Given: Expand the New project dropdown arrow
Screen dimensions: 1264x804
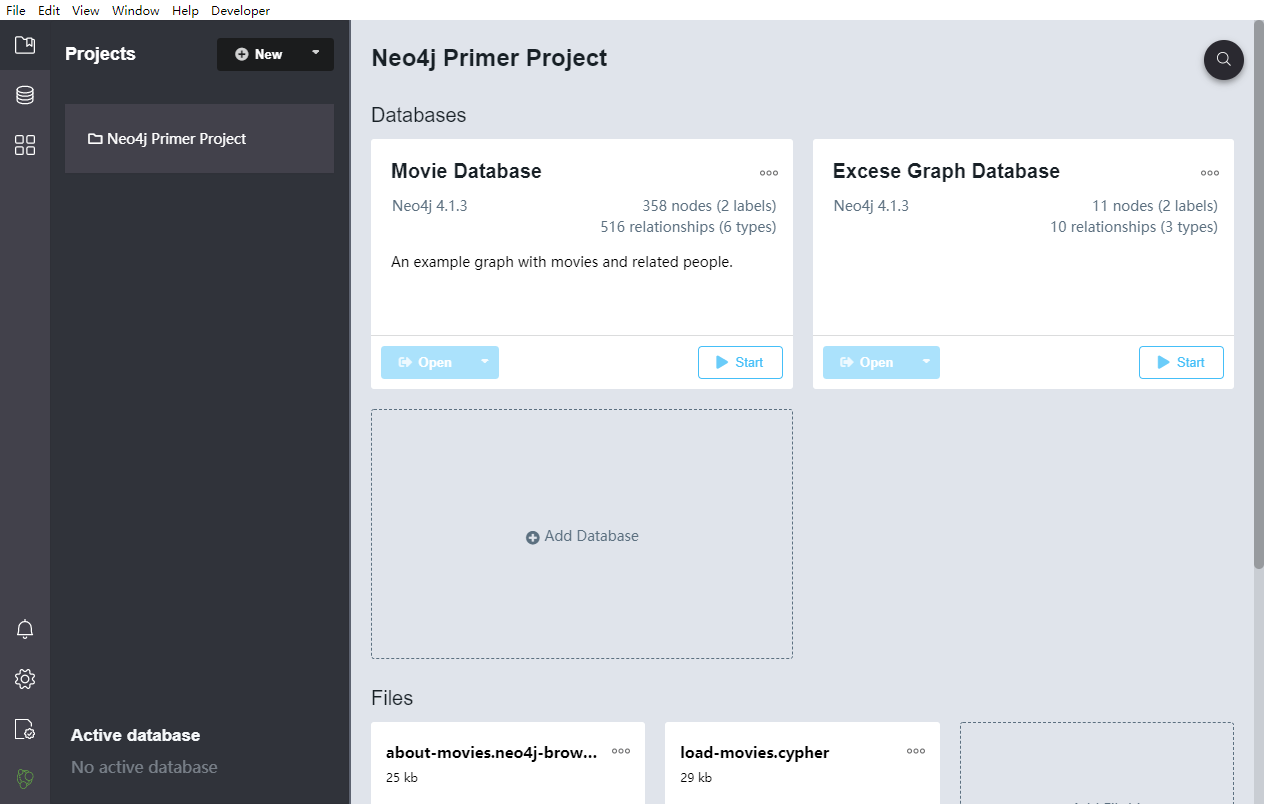Looking at the screenshot, I should tap(316, 53).
